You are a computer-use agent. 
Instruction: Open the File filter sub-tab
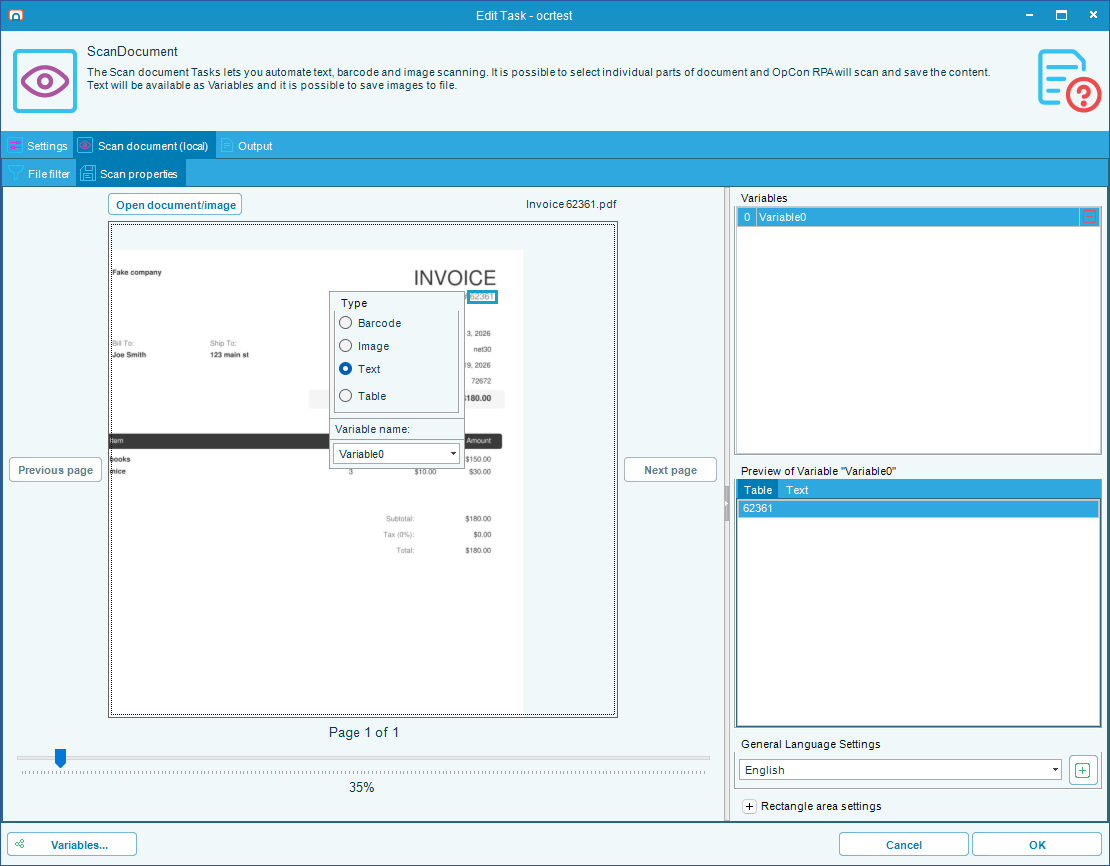coord(40,173)
